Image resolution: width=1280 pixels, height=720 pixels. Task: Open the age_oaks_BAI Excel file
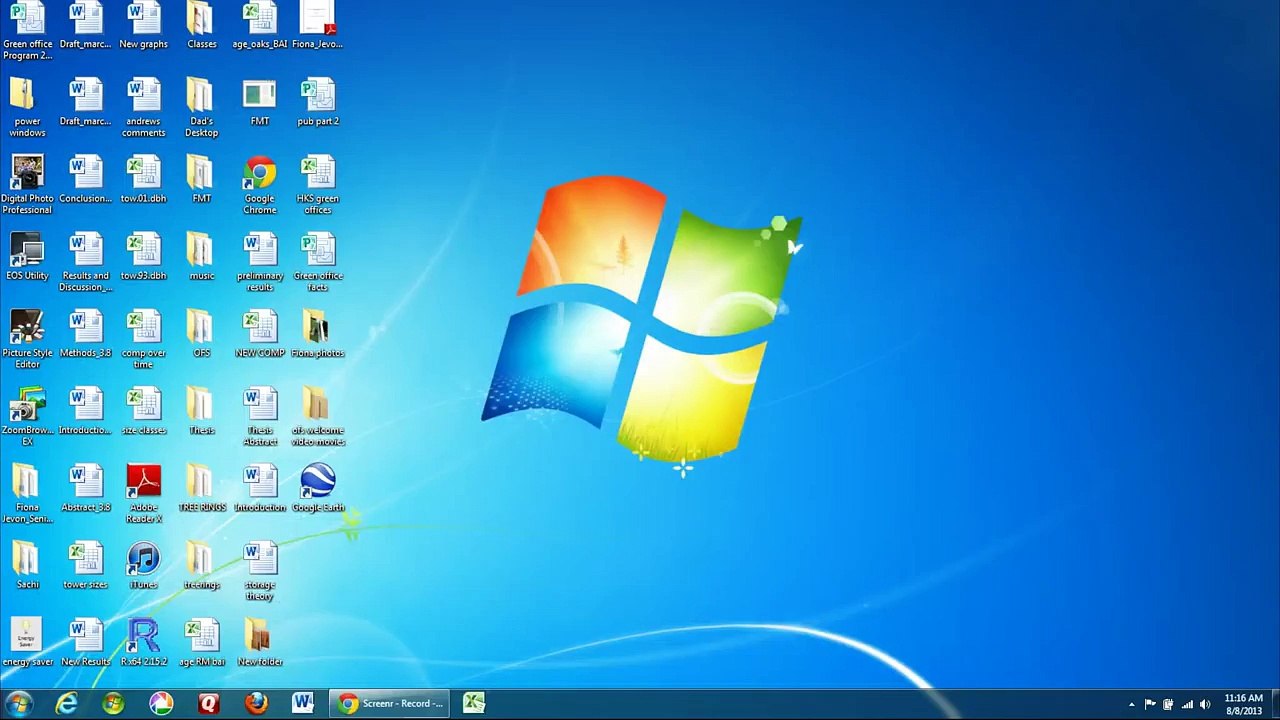pos(259,26)
